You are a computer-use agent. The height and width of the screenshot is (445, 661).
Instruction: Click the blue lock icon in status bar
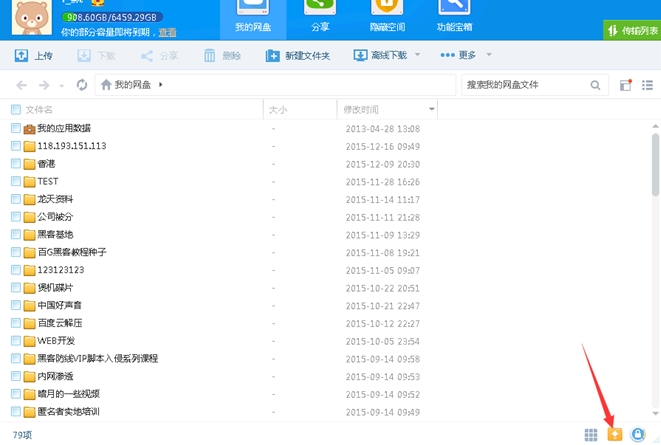click(638, 434)
